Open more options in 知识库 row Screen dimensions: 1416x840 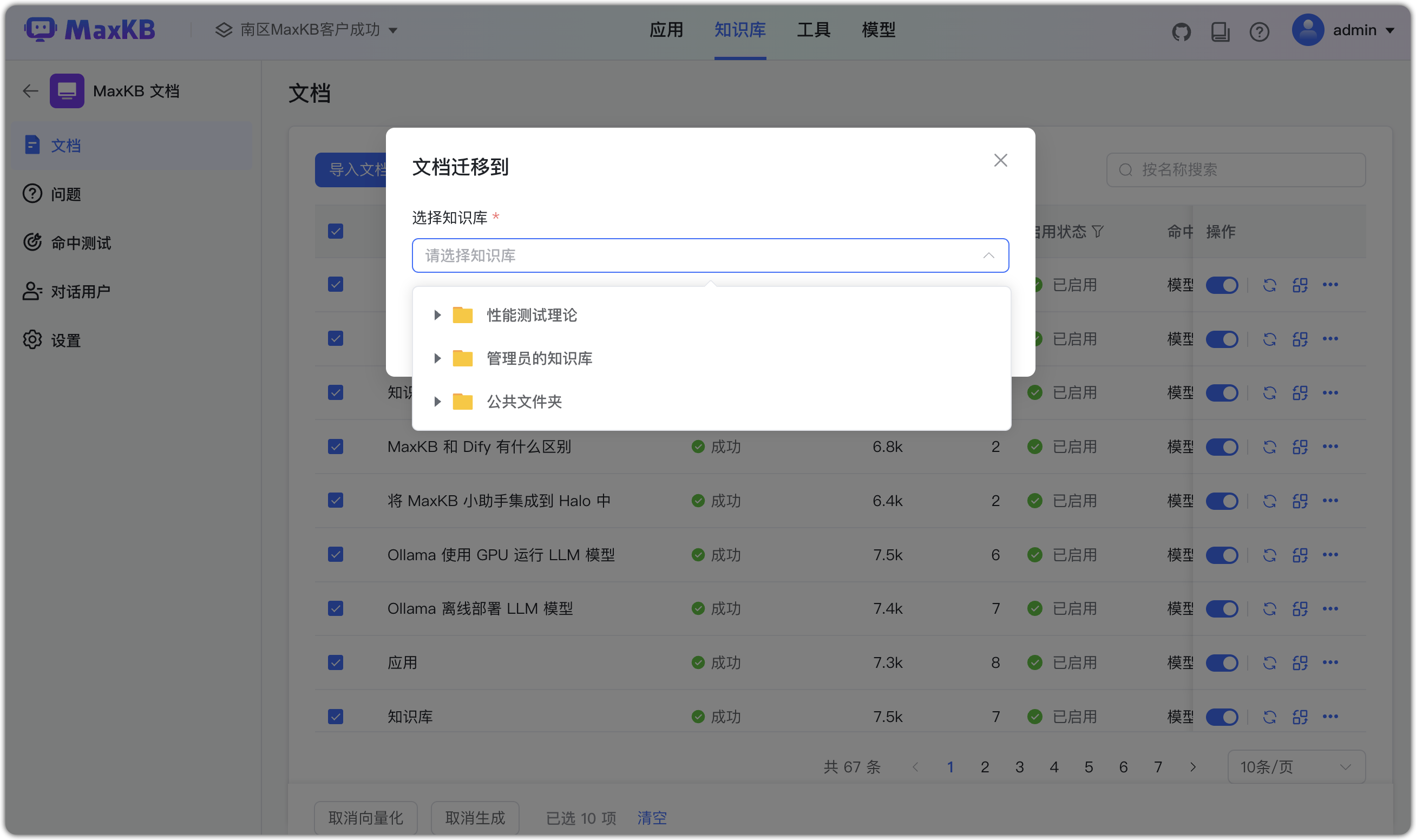[1330, 717]
